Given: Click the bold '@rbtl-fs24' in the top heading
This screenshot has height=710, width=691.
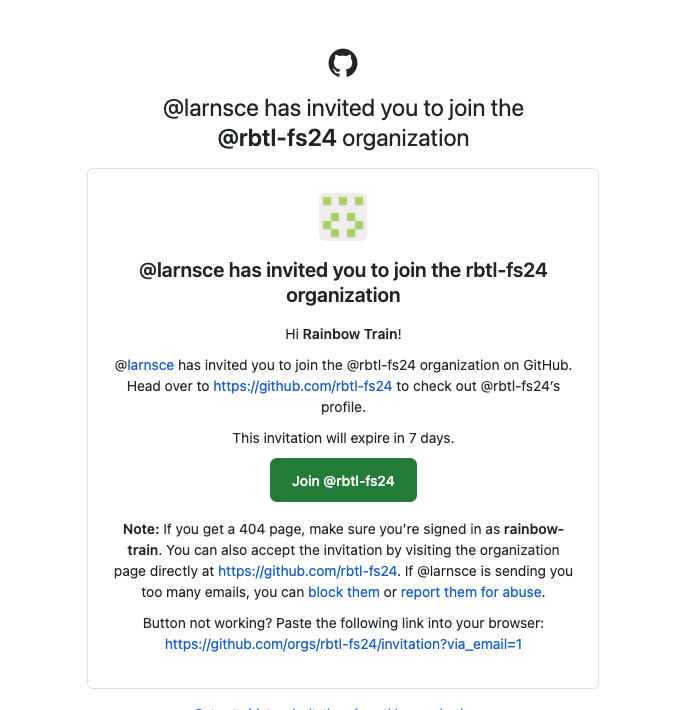Looking at the screenshot, I should pos(277,138).
